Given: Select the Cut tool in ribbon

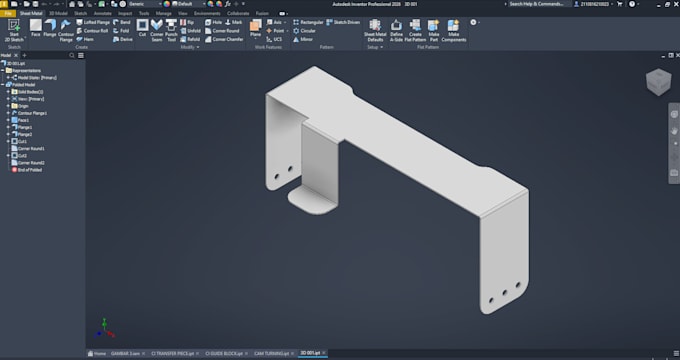Looking at the screenshot, I should [x=142, y=28].
